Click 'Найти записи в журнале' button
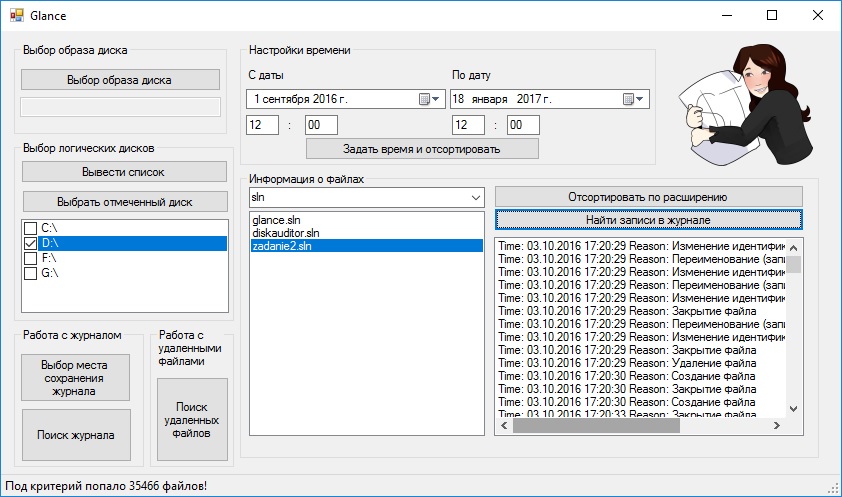 648,219
